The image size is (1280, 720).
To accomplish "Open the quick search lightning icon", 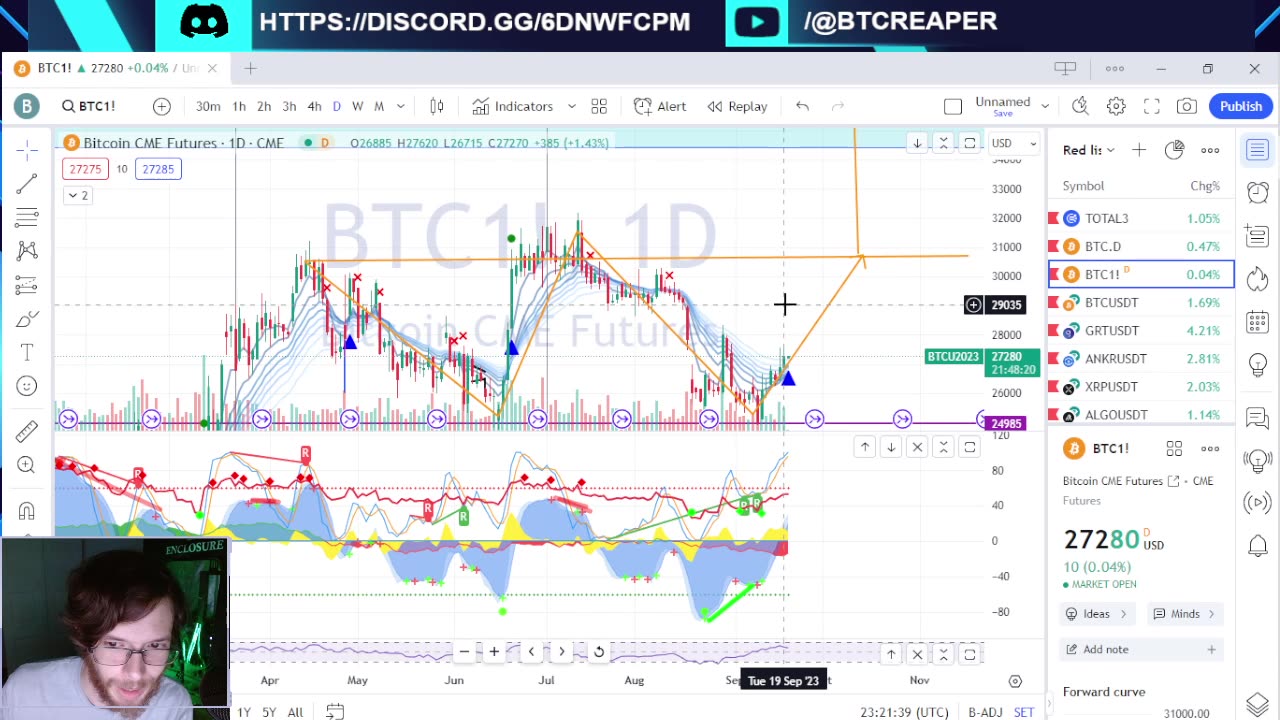I will (1080, 106).
